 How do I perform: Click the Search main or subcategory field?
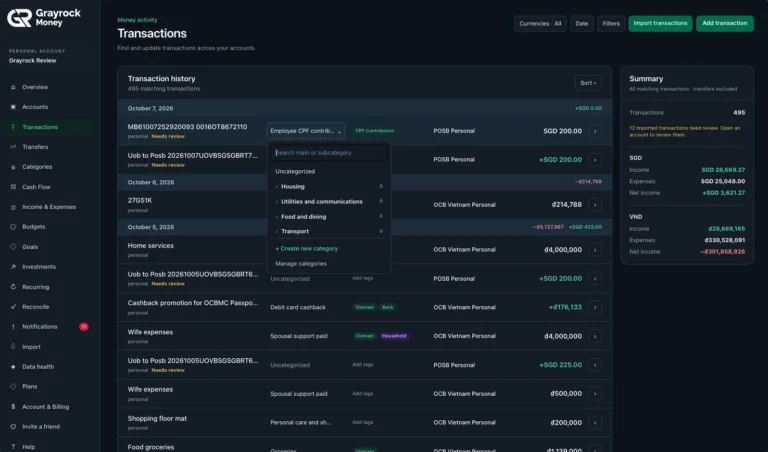click(329, 153)
